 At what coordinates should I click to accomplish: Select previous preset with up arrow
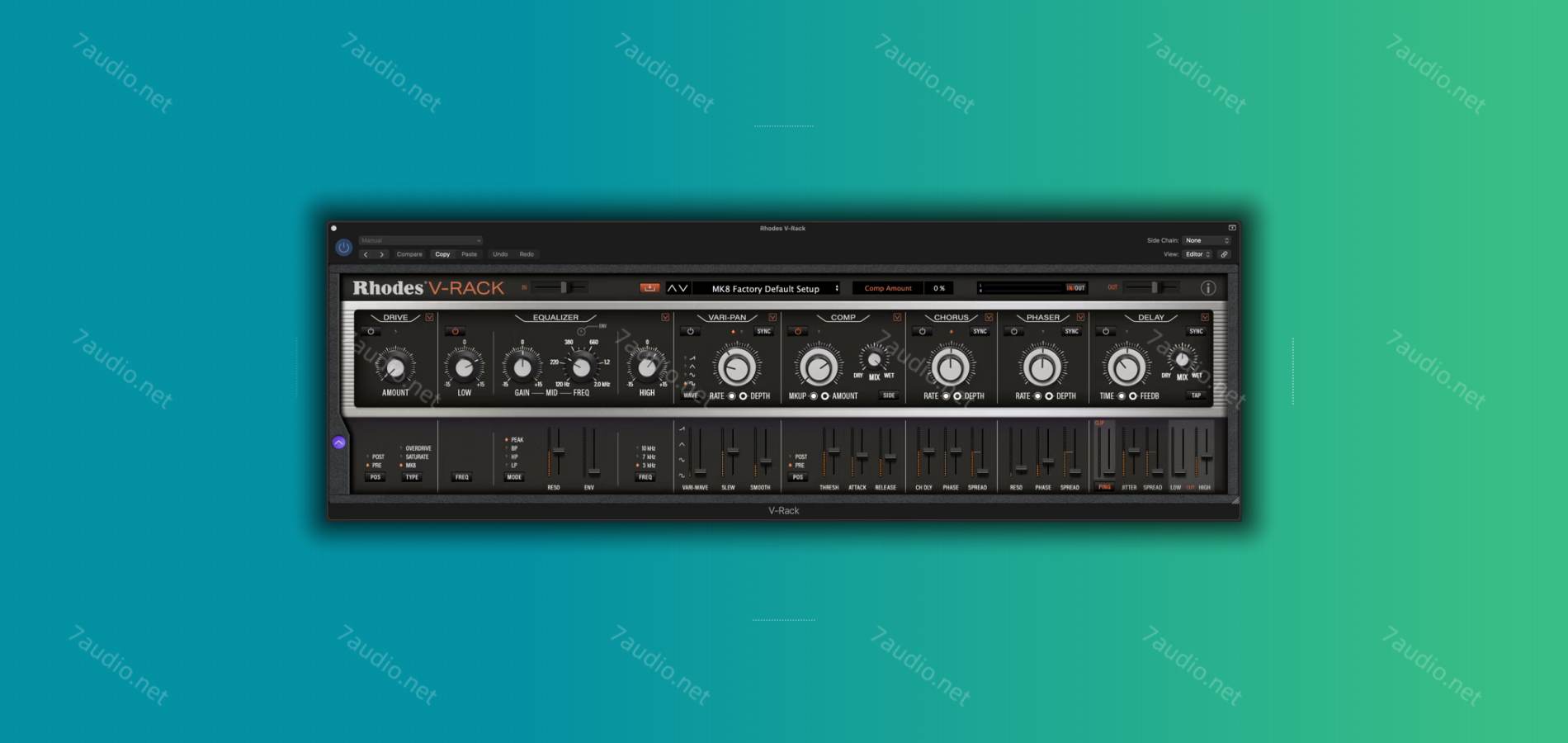pos(672,288)
